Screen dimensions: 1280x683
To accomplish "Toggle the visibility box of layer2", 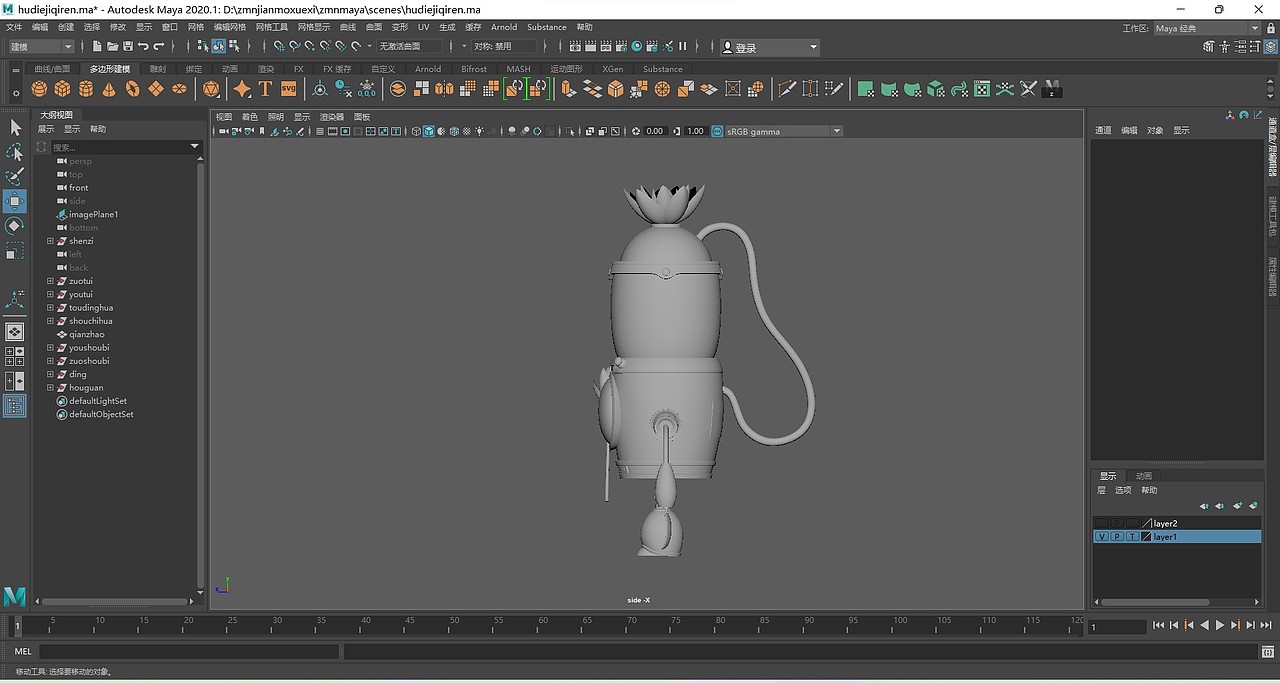I will tap(1101, 523).
